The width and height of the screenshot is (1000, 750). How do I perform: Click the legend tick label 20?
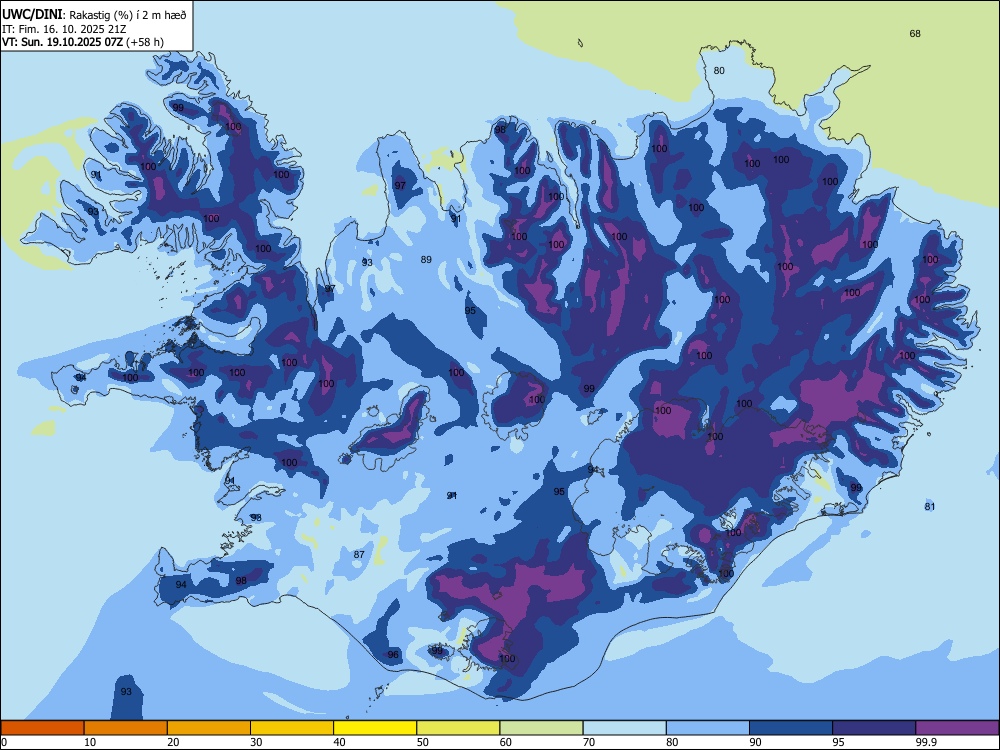click(x=173, y=742)
